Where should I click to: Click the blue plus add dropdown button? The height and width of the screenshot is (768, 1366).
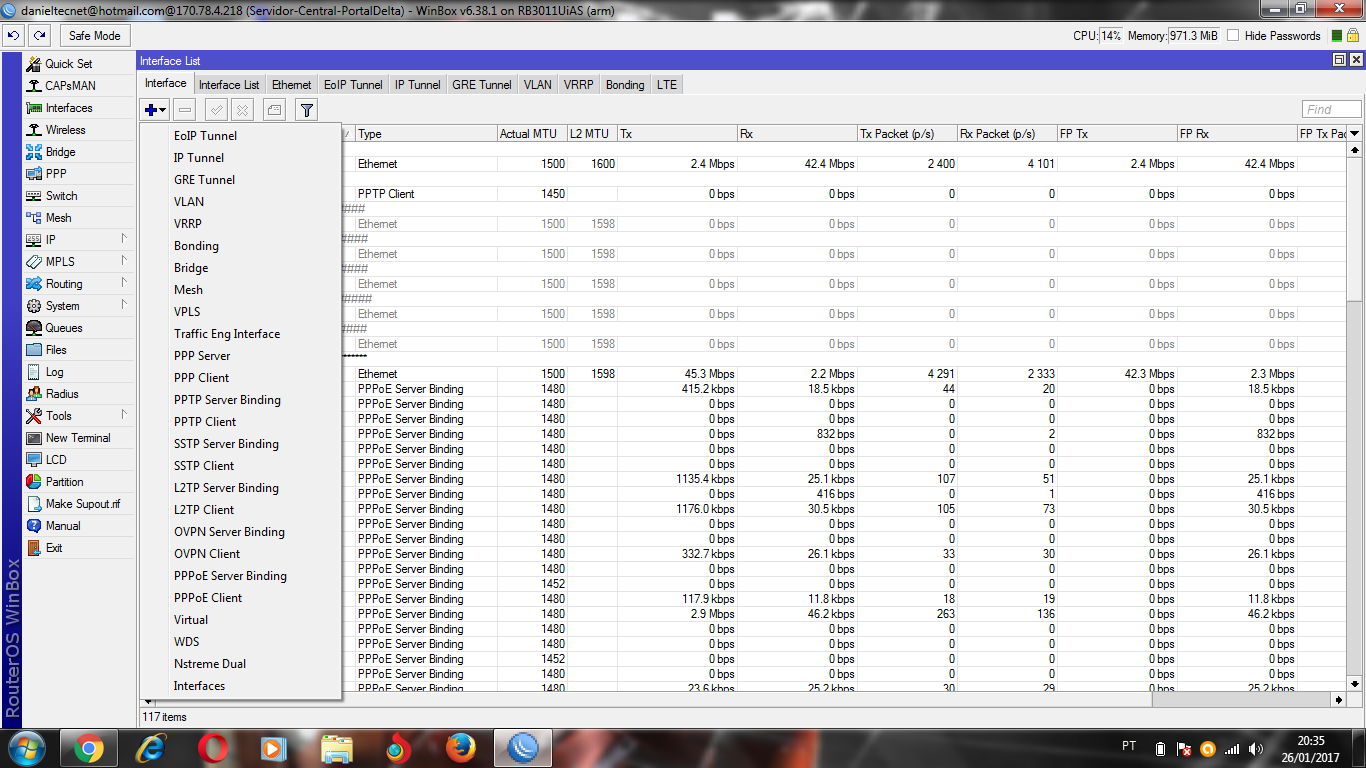(155, 110)
